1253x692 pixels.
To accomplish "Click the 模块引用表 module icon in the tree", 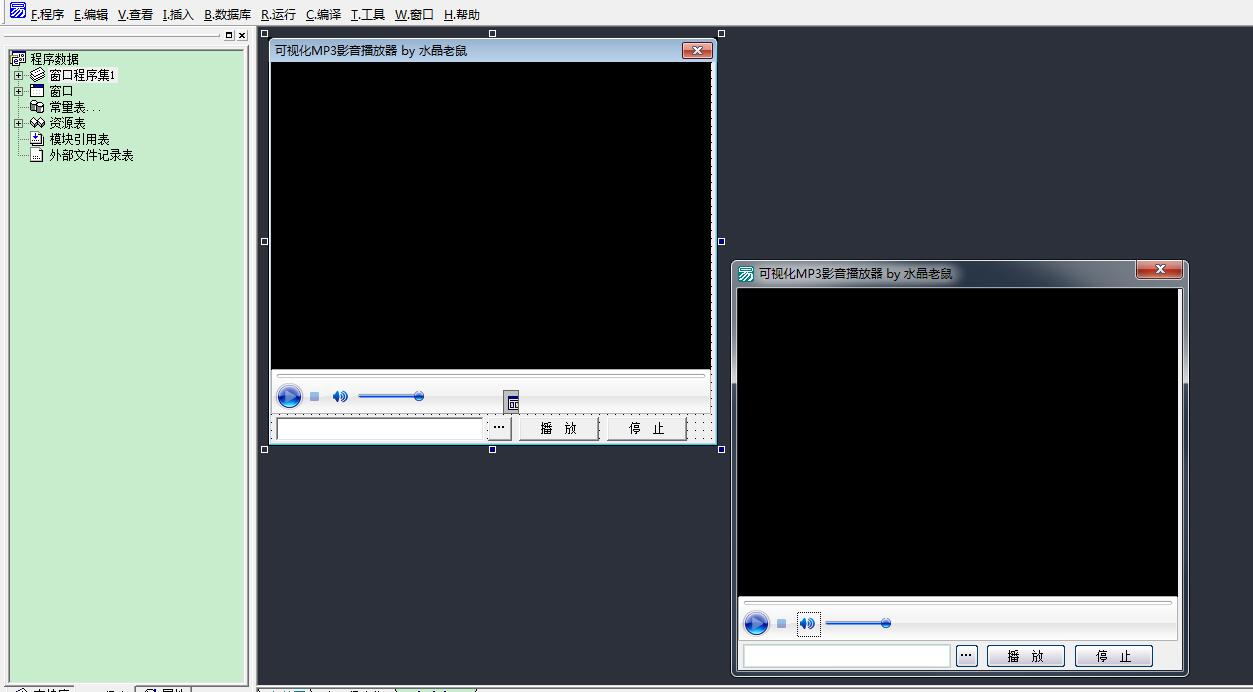I will click(x=37, y=139).
